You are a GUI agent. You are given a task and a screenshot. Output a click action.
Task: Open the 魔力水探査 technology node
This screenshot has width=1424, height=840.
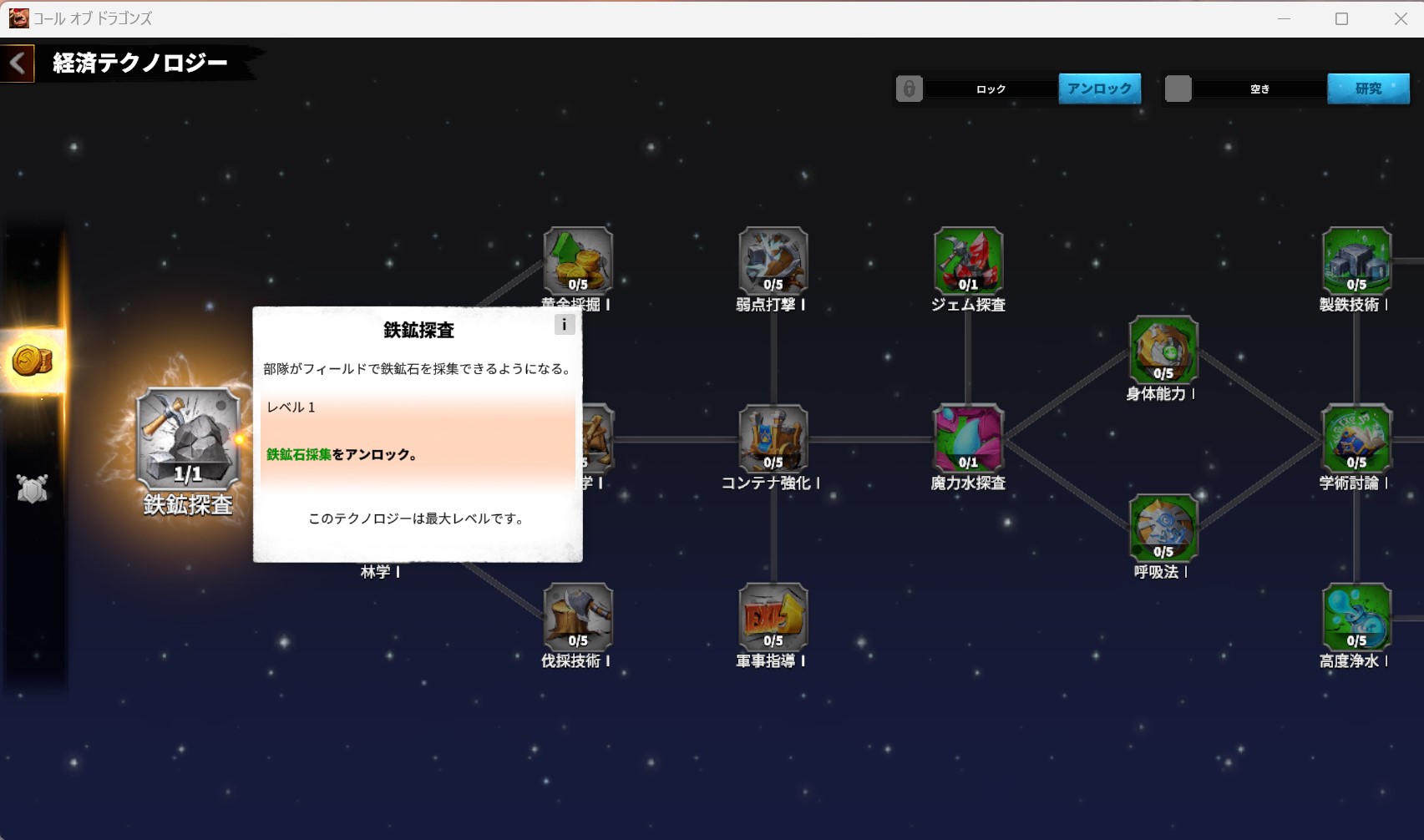click(x=967, y=438)
